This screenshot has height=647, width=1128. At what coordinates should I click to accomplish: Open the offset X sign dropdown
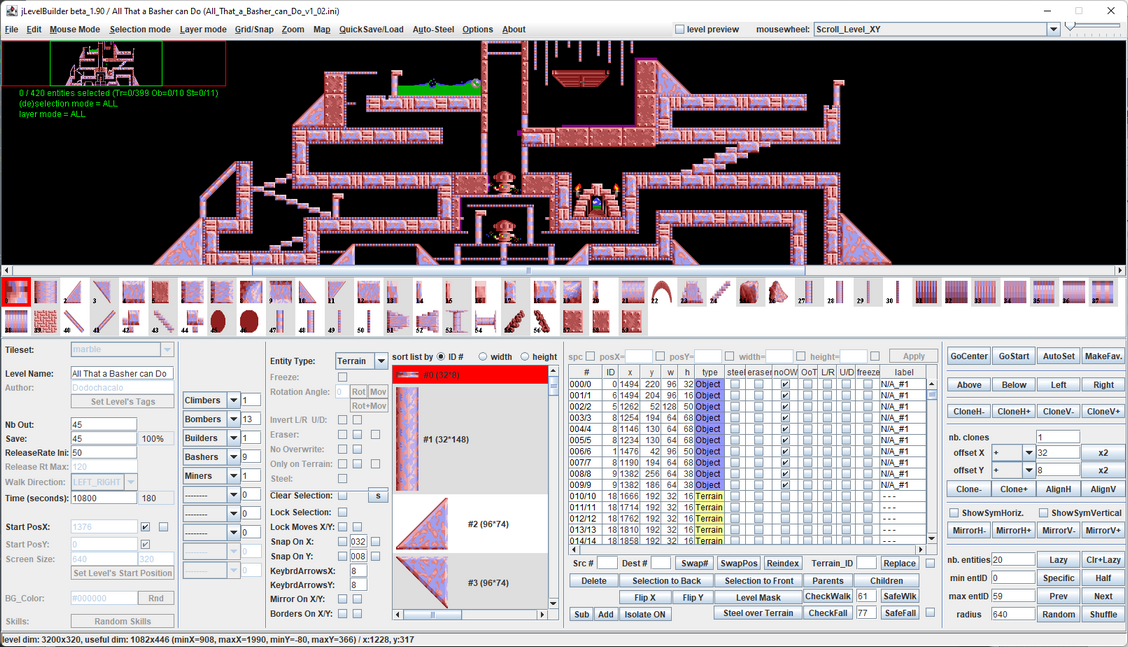(1028, 453)
